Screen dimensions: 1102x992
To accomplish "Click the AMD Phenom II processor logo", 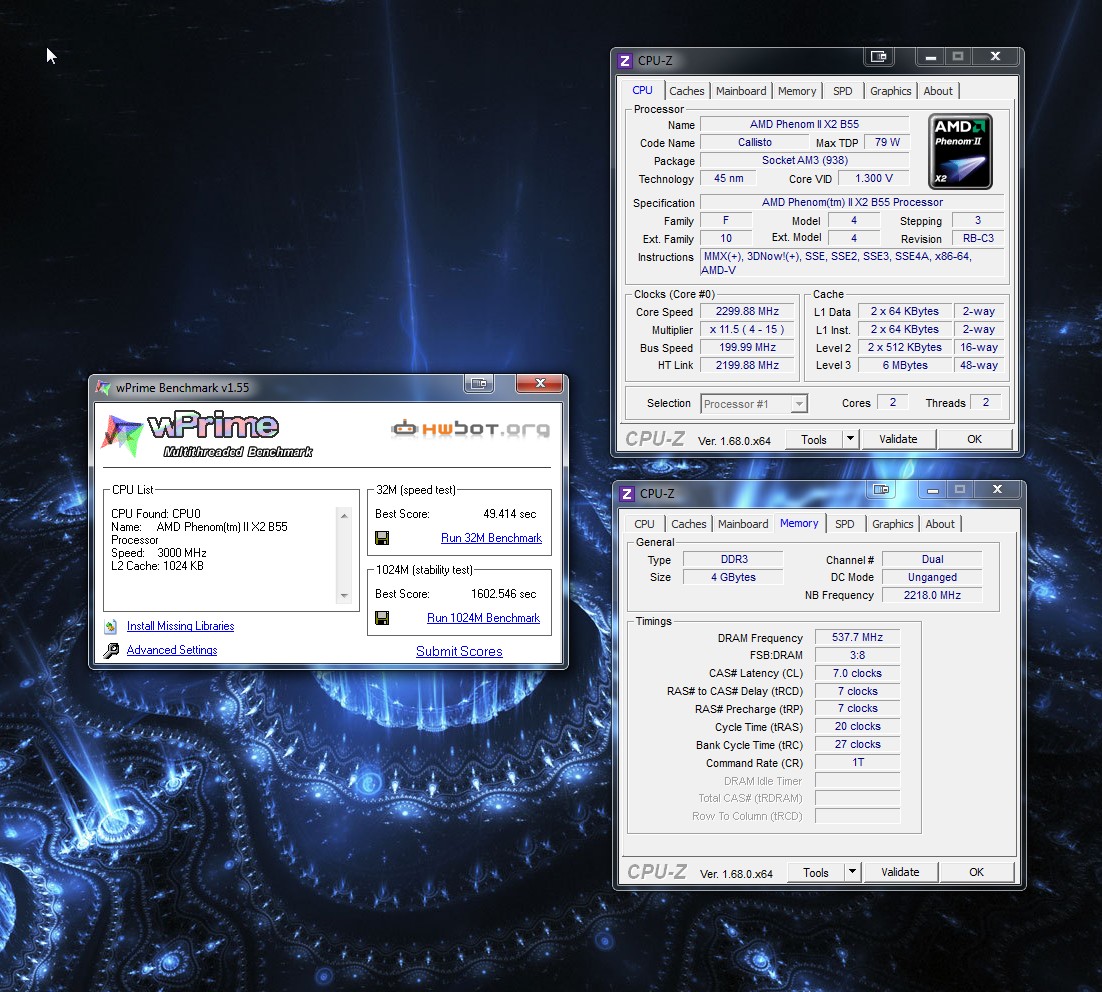I will (x=960, y=152).
